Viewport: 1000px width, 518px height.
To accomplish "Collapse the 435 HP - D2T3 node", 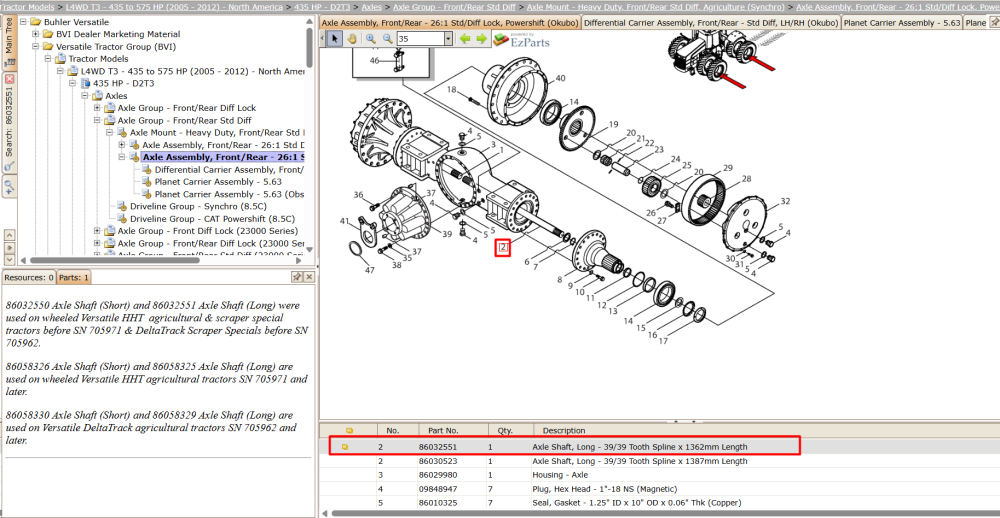I will (72, 84).
